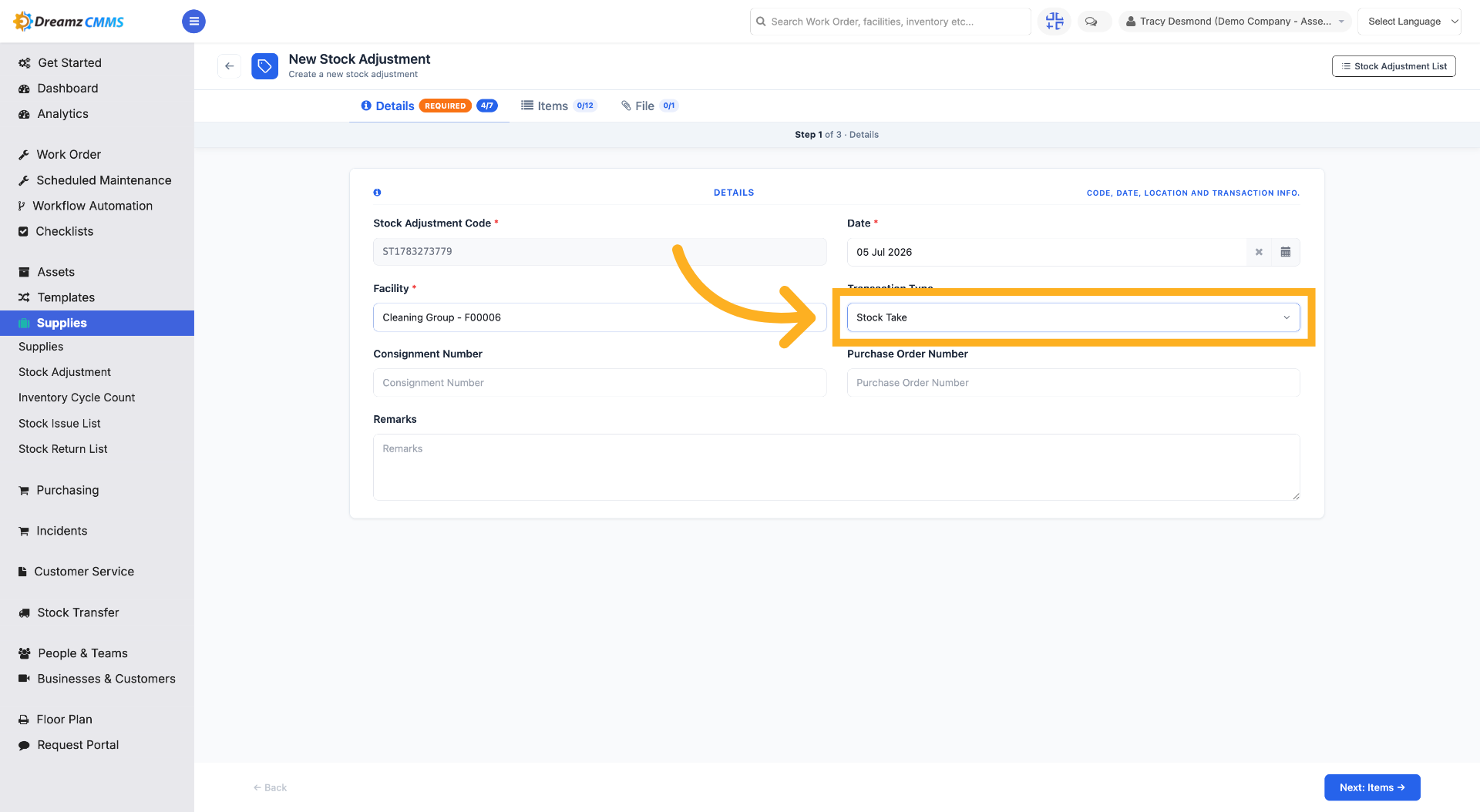Click into the Remarks text area
This screenshot has height=812, width=1480.
(836, 467)
